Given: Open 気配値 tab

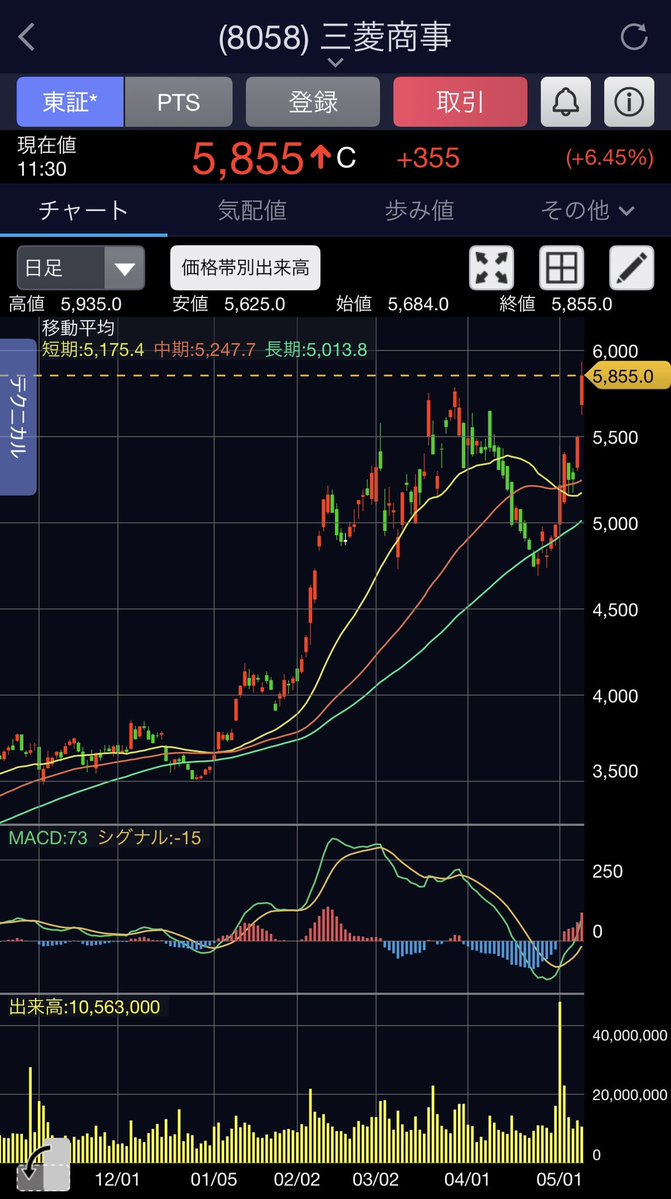Looking at the screenshot, I should pos(252,210).
